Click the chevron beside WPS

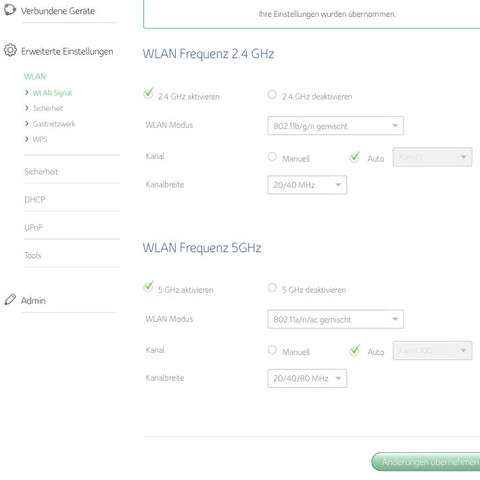(27, 139)
